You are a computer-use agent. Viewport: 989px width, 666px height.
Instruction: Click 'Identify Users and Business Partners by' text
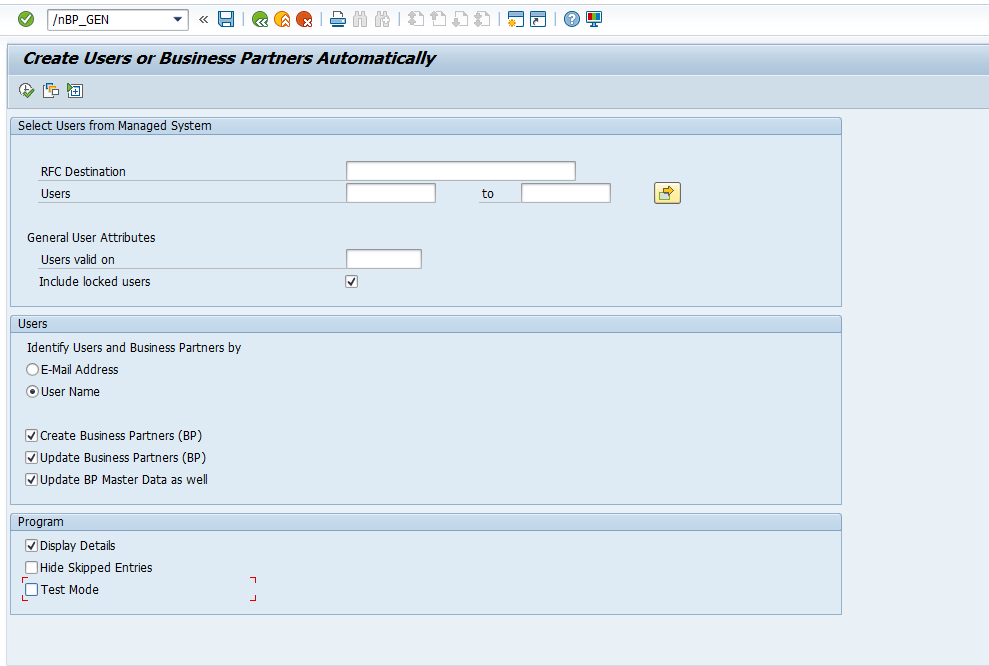(134, 348)
